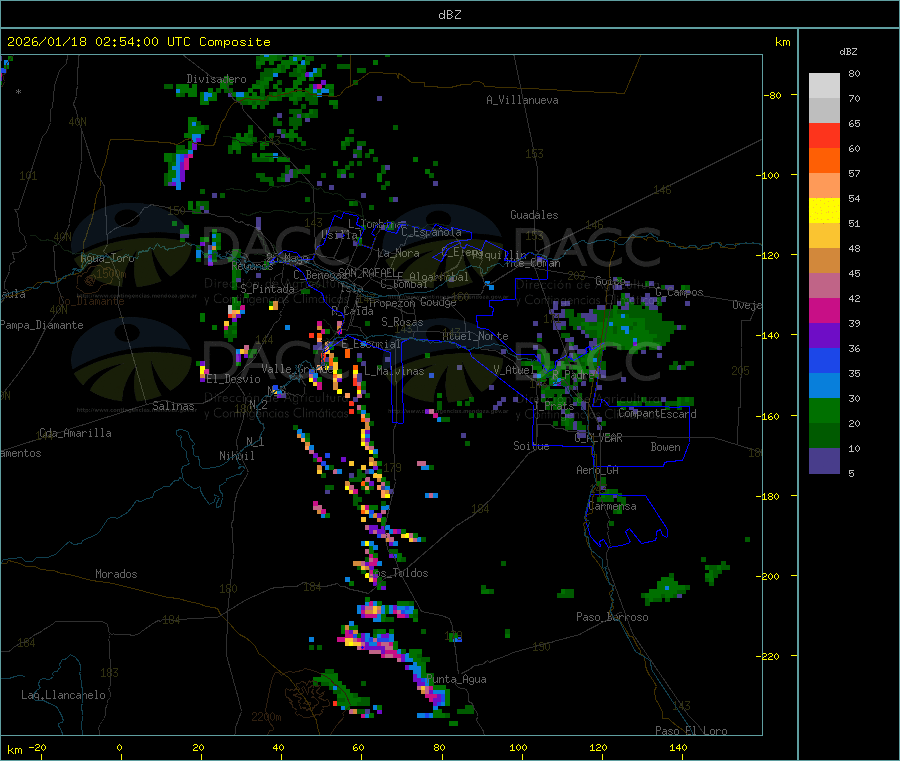Screen dimensions: 900x761
Task: Click the Guadales location label
Action: pyautogui.click(x=534, y=215)
